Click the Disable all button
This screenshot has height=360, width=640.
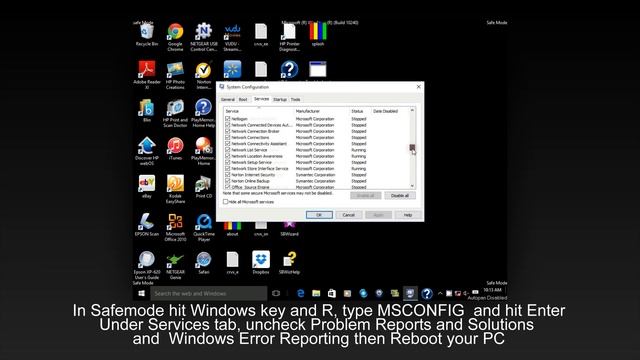pos(400,196)
